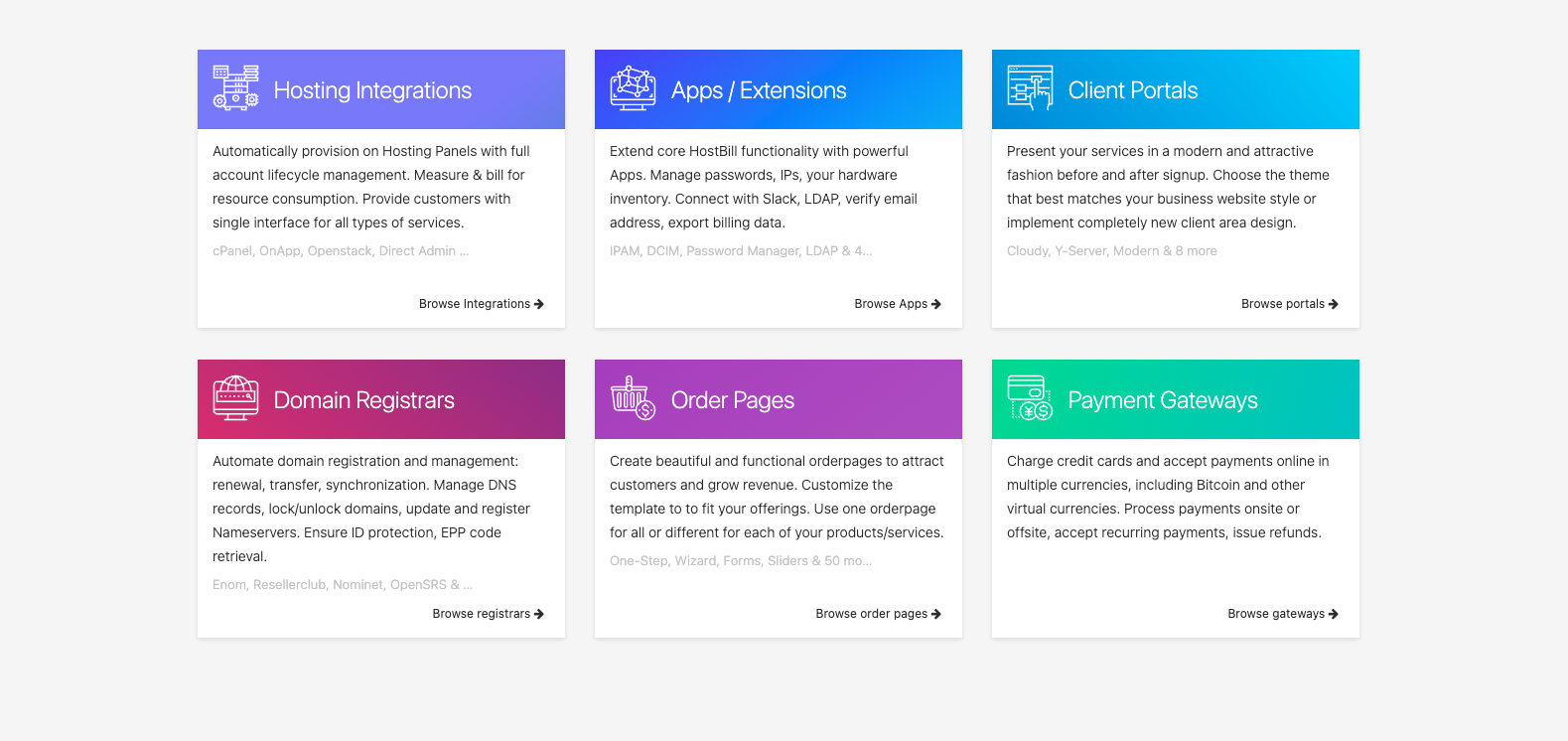Click the 'Charge credit cards and accept payments' description
The image size is (1568, 741).
[1168, 497]
